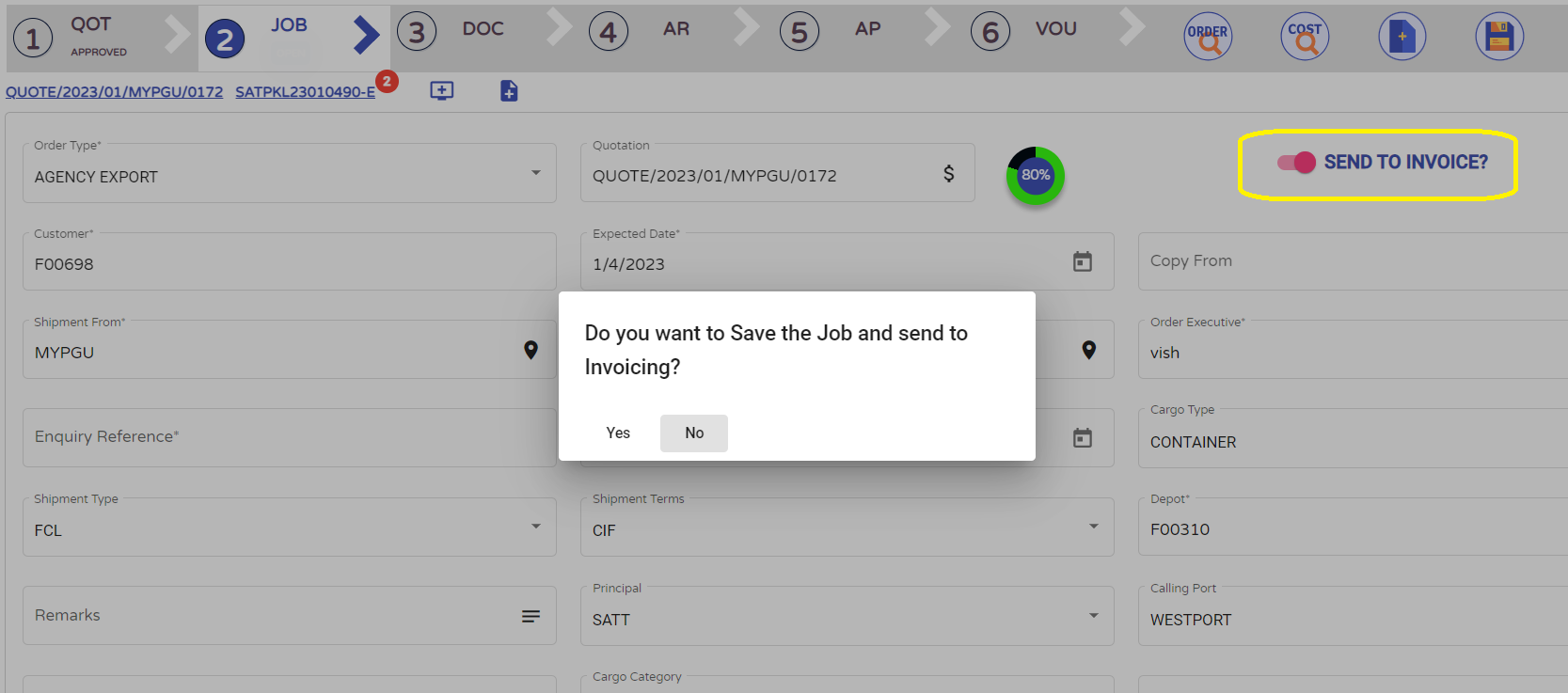Click the add file icon beside job links
Viewport: 1568px width, 693px height.
point(509,91)
